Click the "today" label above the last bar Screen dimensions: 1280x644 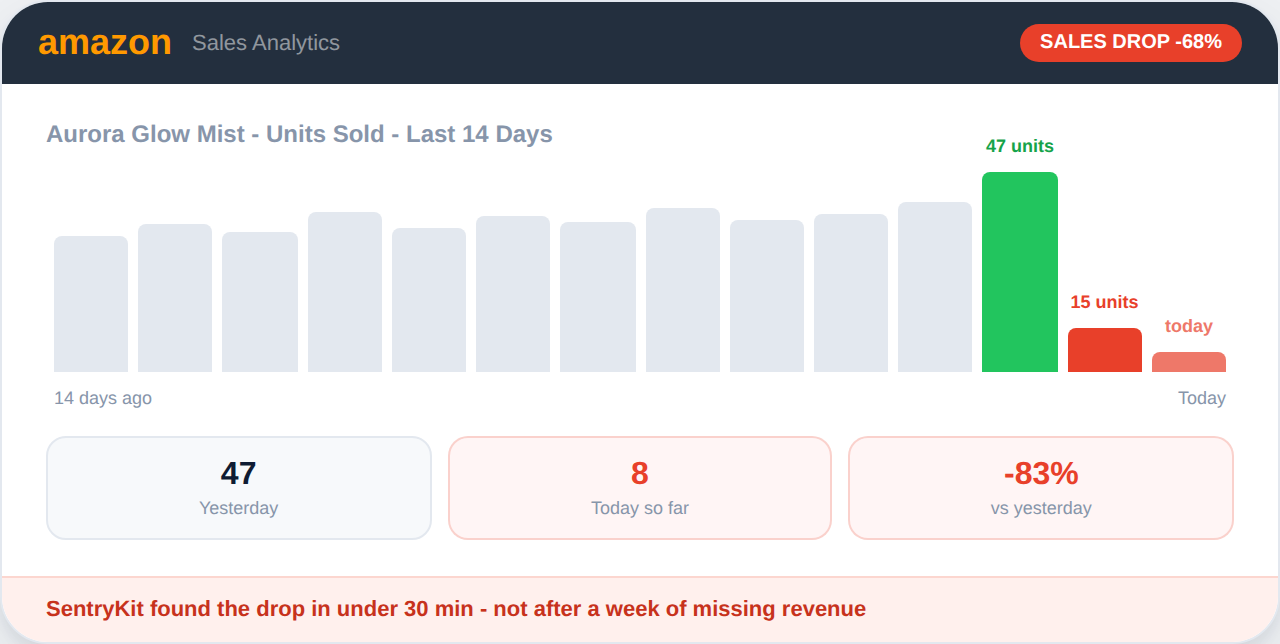pos(1188,326)
